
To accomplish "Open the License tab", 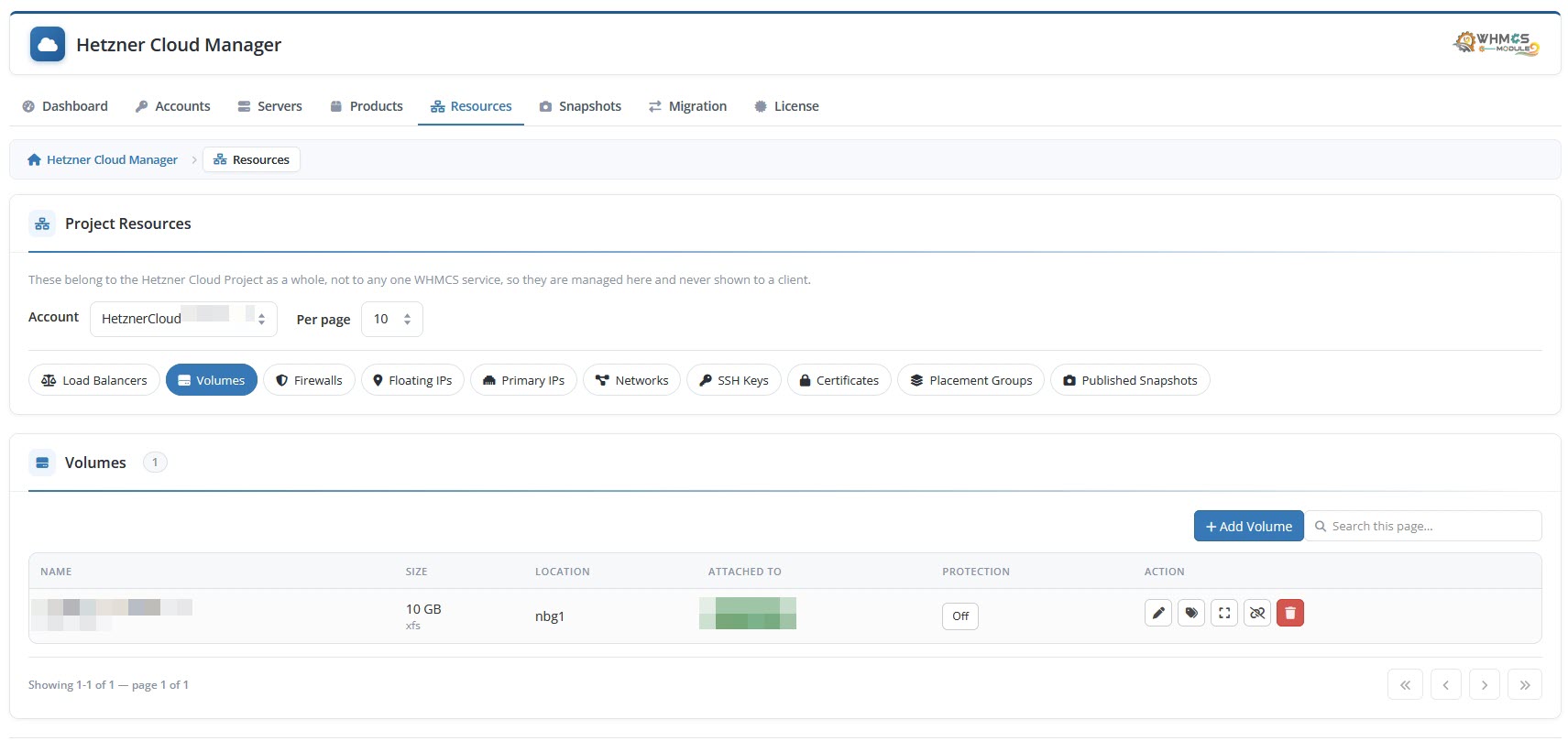I will pyautogui.click(x=786, y=106).
